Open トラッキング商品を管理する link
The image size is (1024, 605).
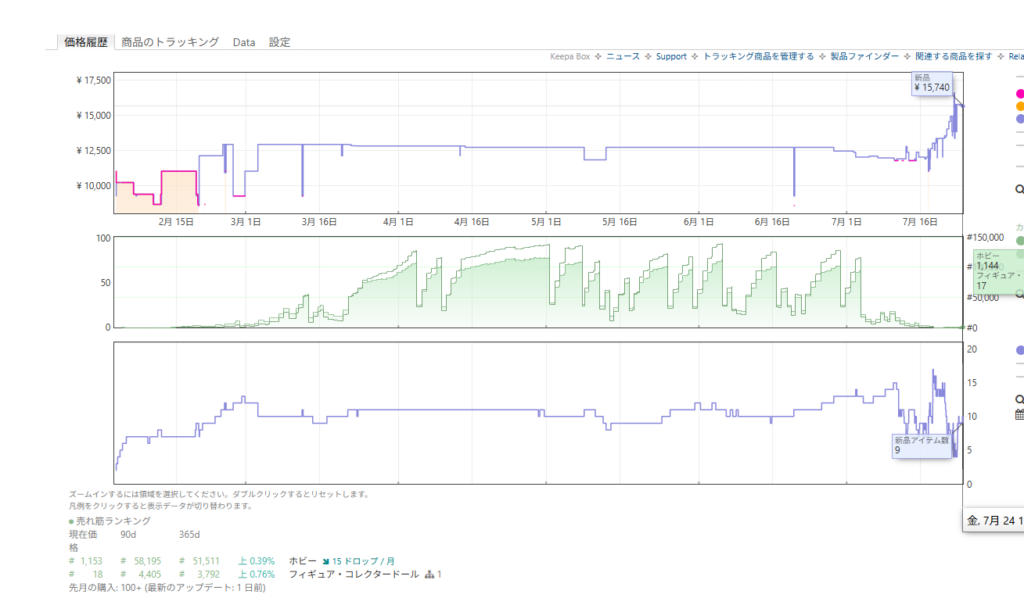tap(758, 56)
